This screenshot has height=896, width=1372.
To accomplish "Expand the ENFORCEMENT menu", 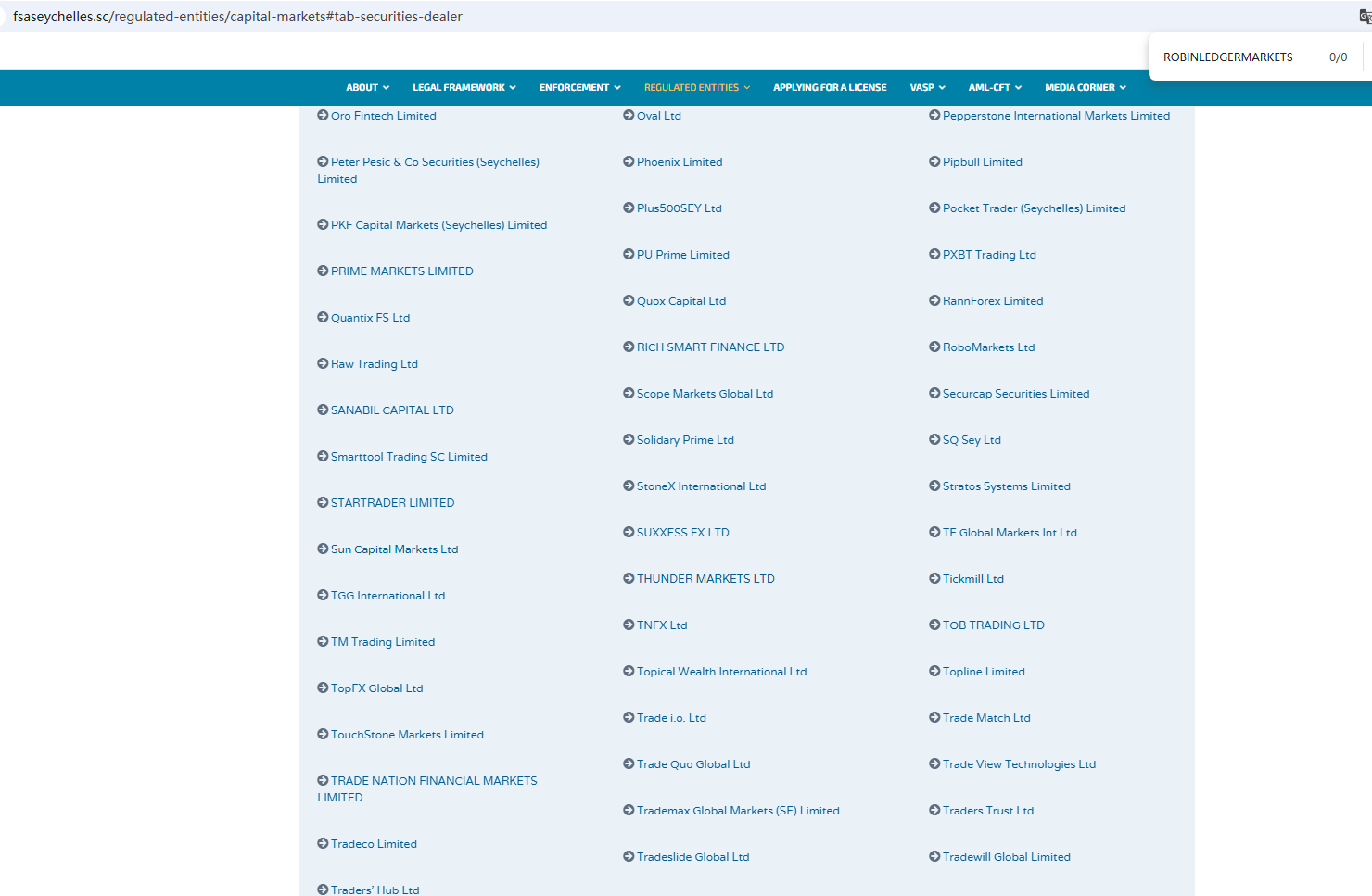I will [x=579, y=88].
